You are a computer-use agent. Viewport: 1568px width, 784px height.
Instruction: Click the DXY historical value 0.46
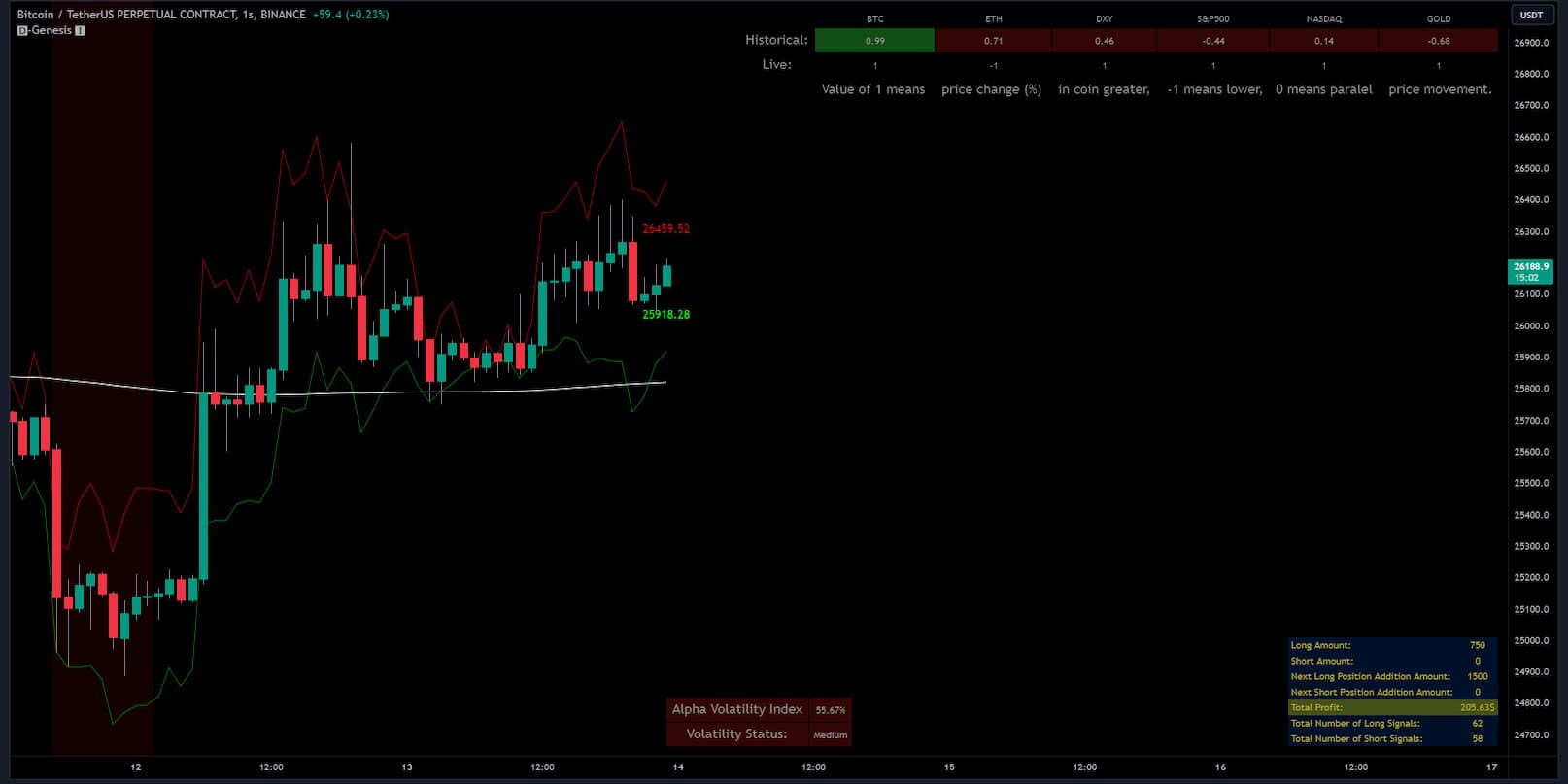(x=1104, y=41)
